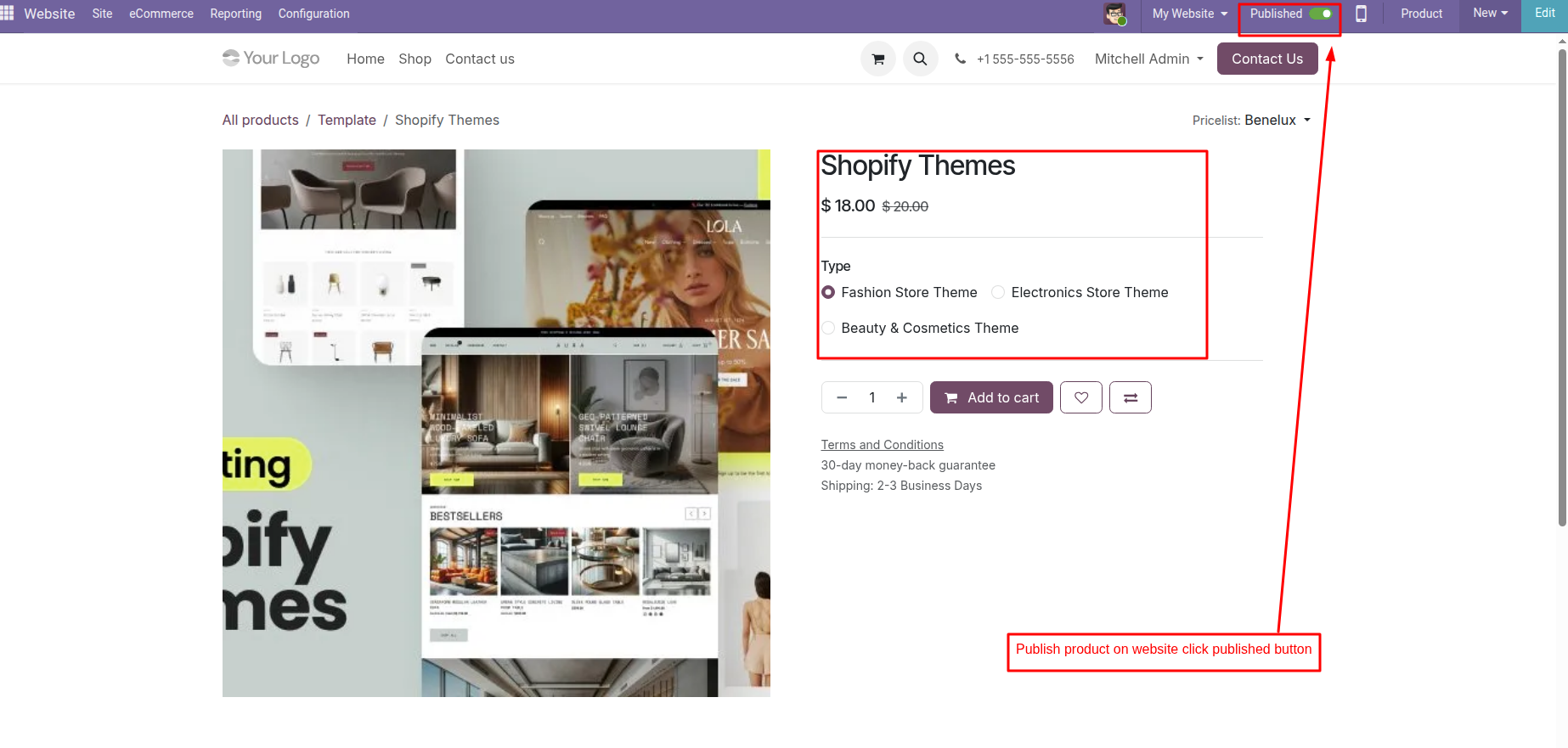Expand the Benelux pricelist dropdown
1568x748 pixels.
[1277, 121]
